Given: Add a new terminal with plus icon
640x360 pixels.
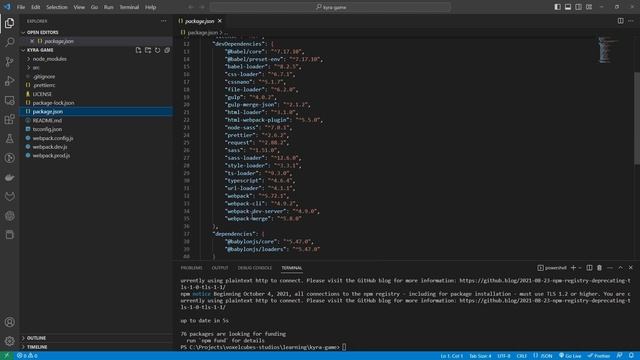Looking at the screenshot, I should (573, 268).
